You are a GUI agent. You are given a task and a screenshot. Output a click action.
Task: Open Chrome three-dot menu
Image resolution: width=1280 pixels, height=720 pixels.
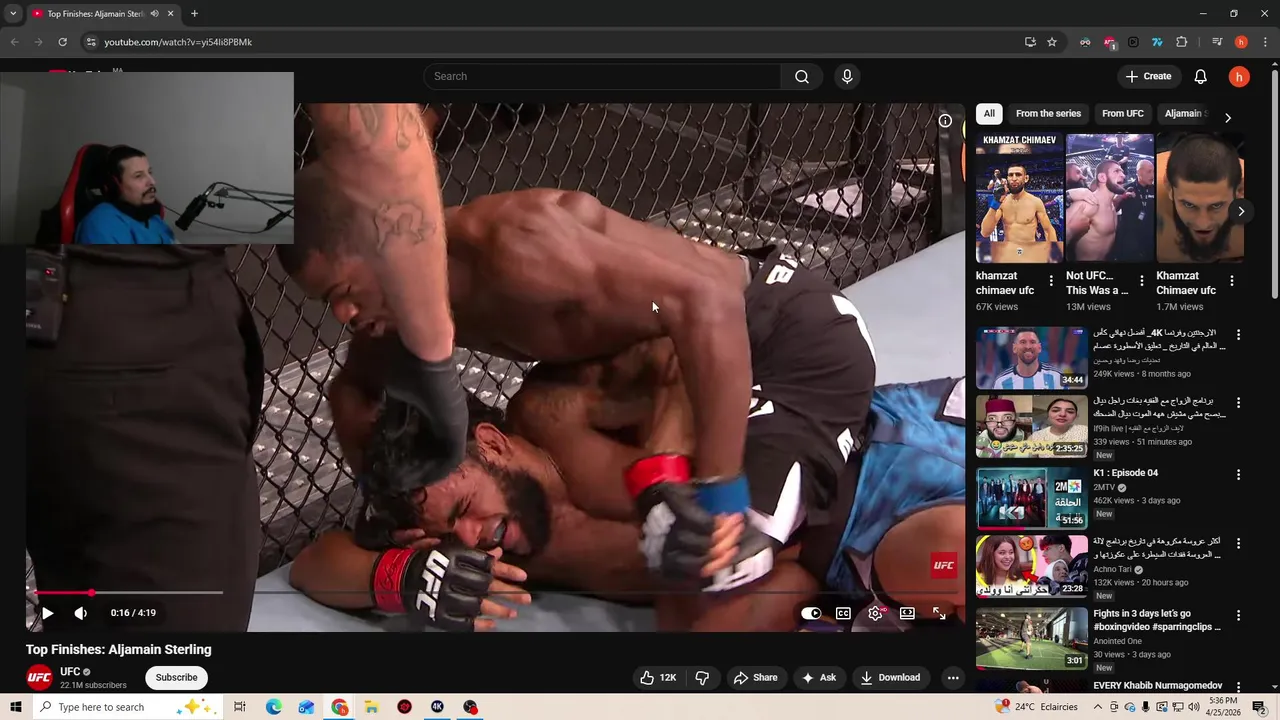[1264, 42]
